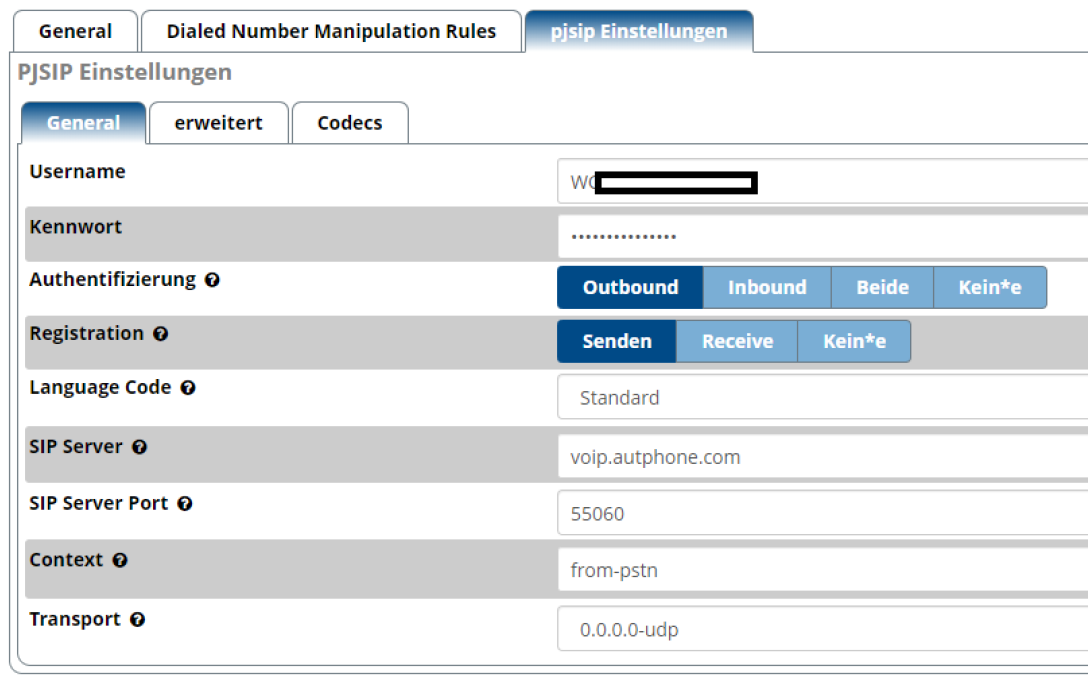The image size is (1088, 681).
Task: Switch to Dialed Number Manipulation Rules tab
Action: pyautogui.click(x=331, y=31)
